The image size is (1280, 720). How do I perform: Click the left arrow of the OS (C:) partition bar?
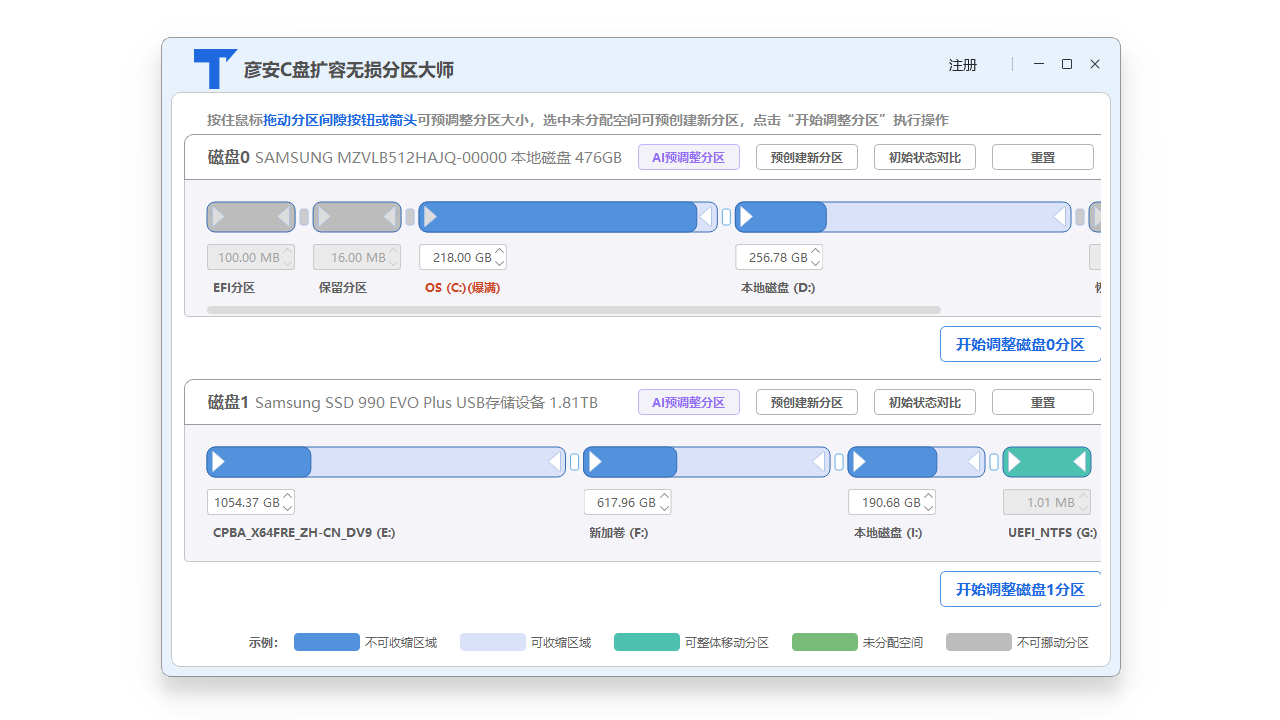[429, 216]
